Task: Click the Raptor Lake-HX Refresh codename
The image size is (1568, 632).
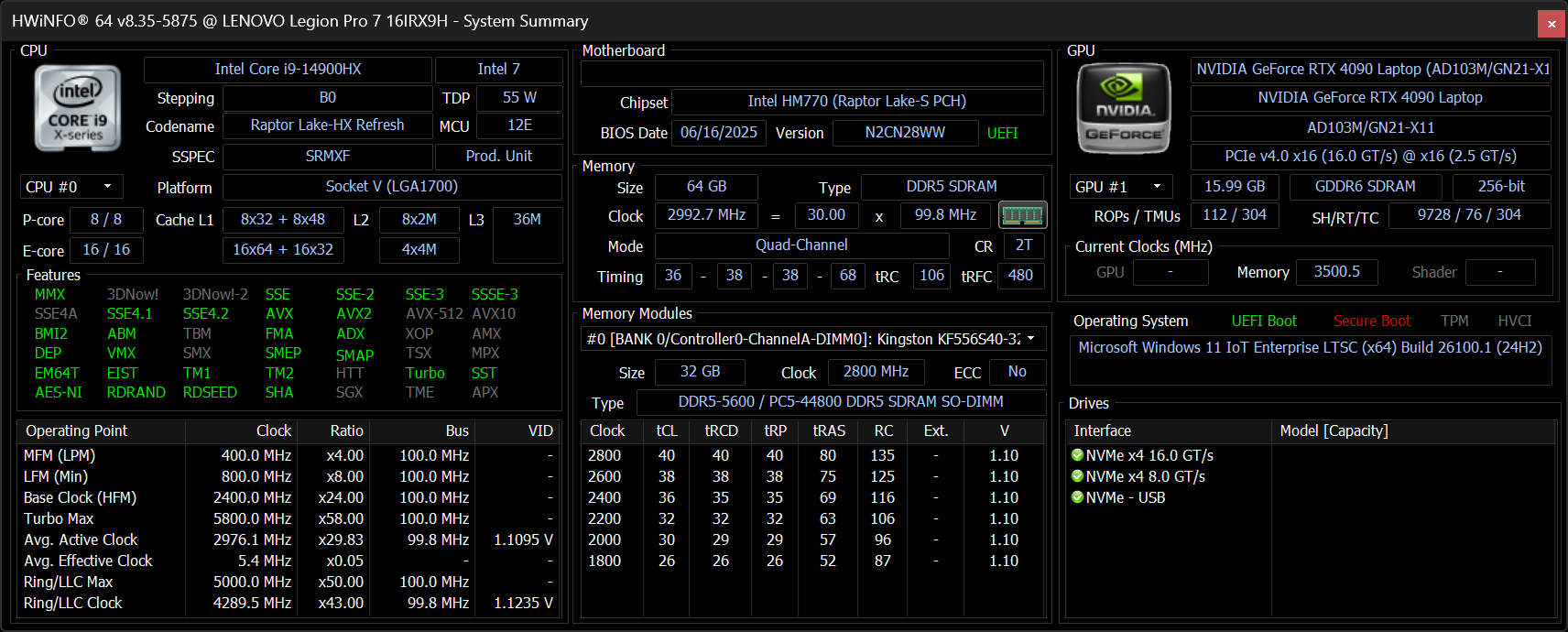Action: [x=327, y=125]
